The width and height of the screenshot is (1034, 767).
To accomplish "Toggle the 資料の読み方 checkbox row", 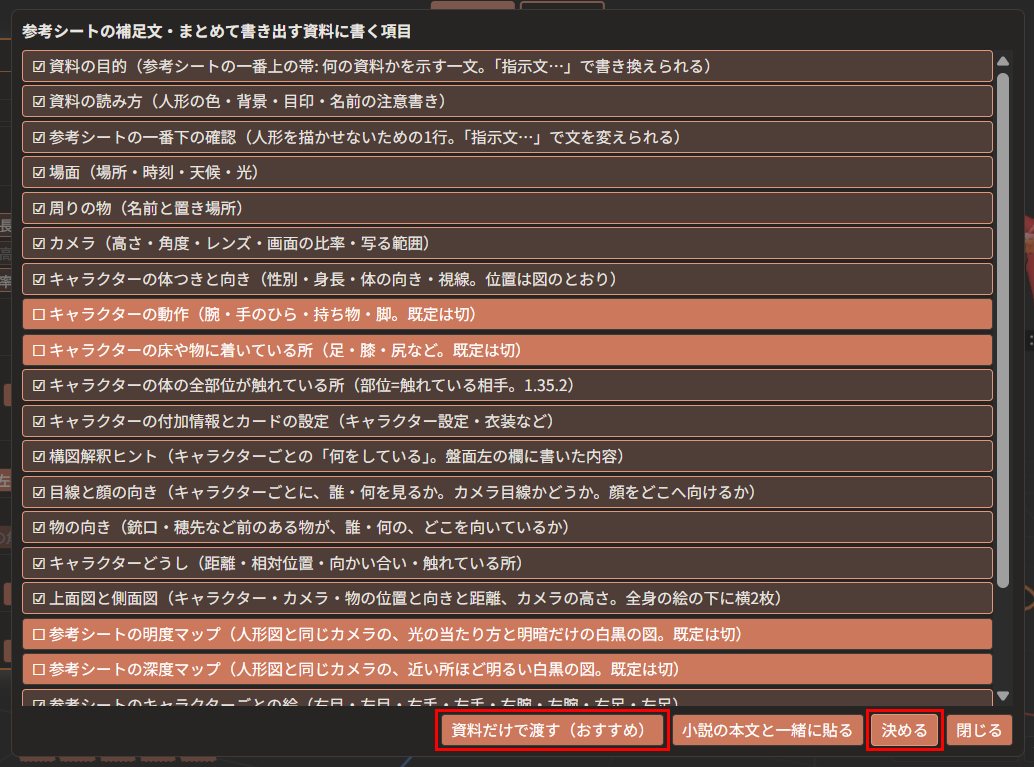I will pyautogui.click(x=507, y=102).
